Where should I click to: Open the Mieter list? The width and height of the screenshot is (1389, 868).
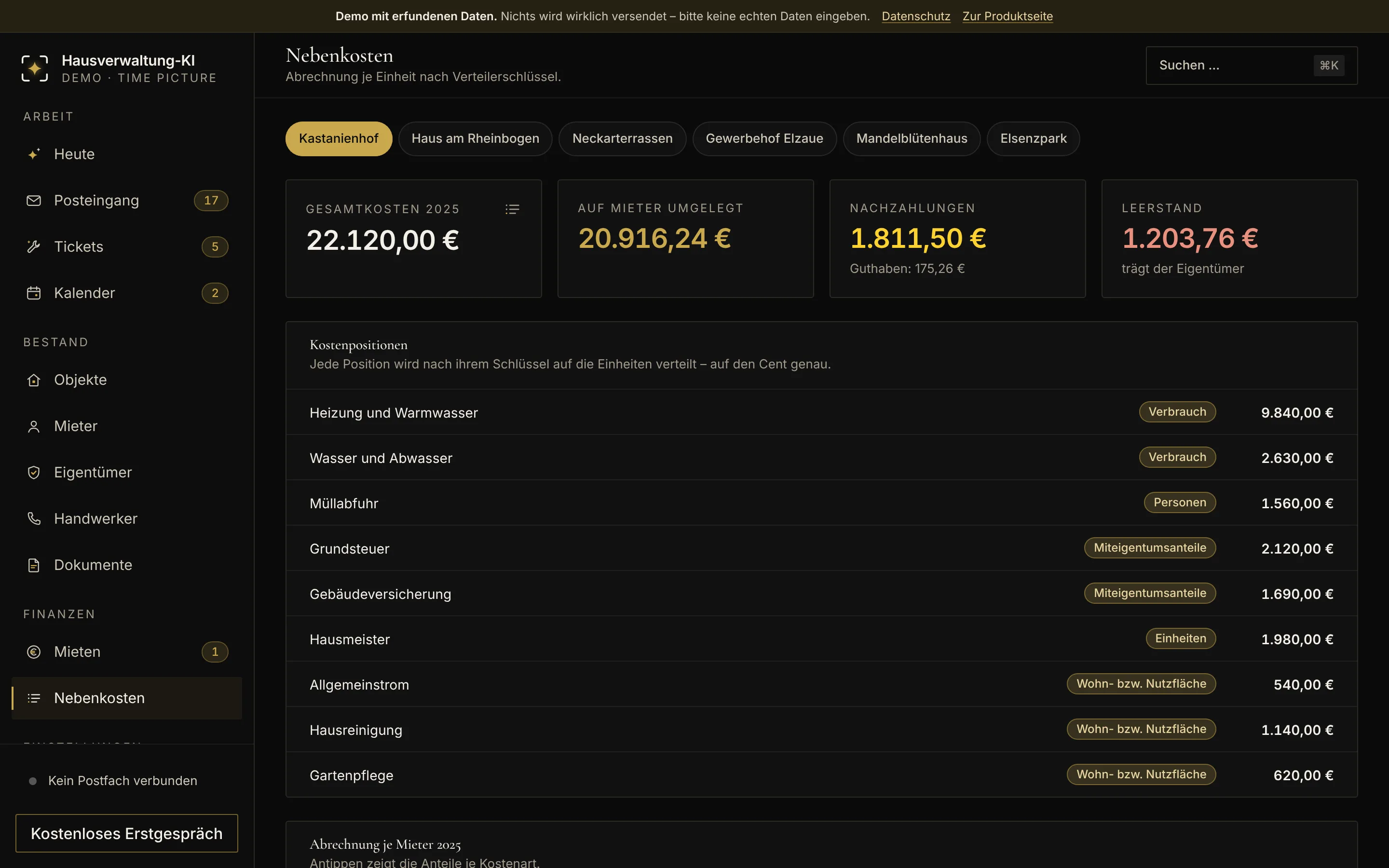coord(127,426)
